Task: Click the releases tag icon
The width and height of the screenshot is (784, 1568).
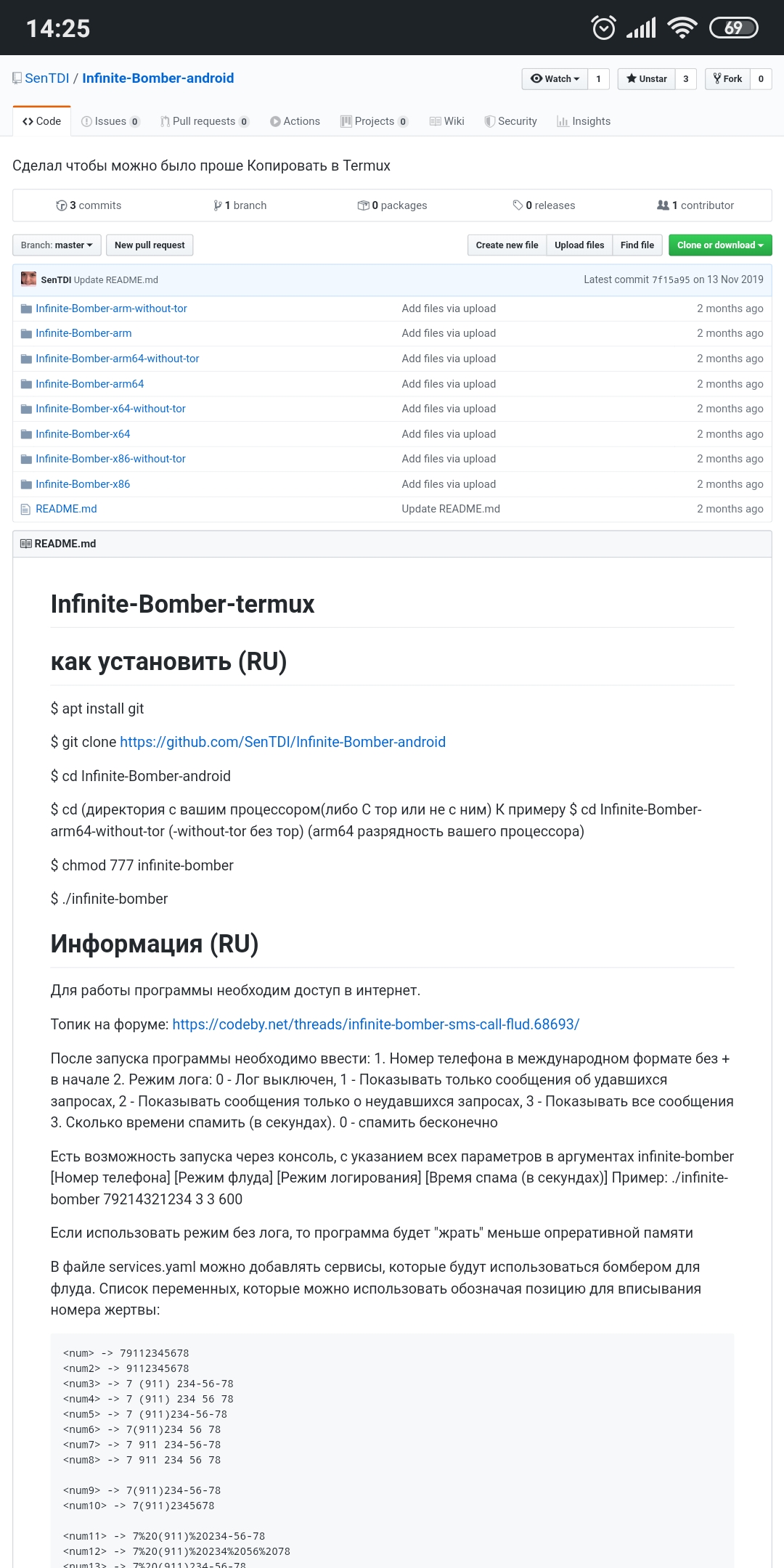Action: pos(518,205)
